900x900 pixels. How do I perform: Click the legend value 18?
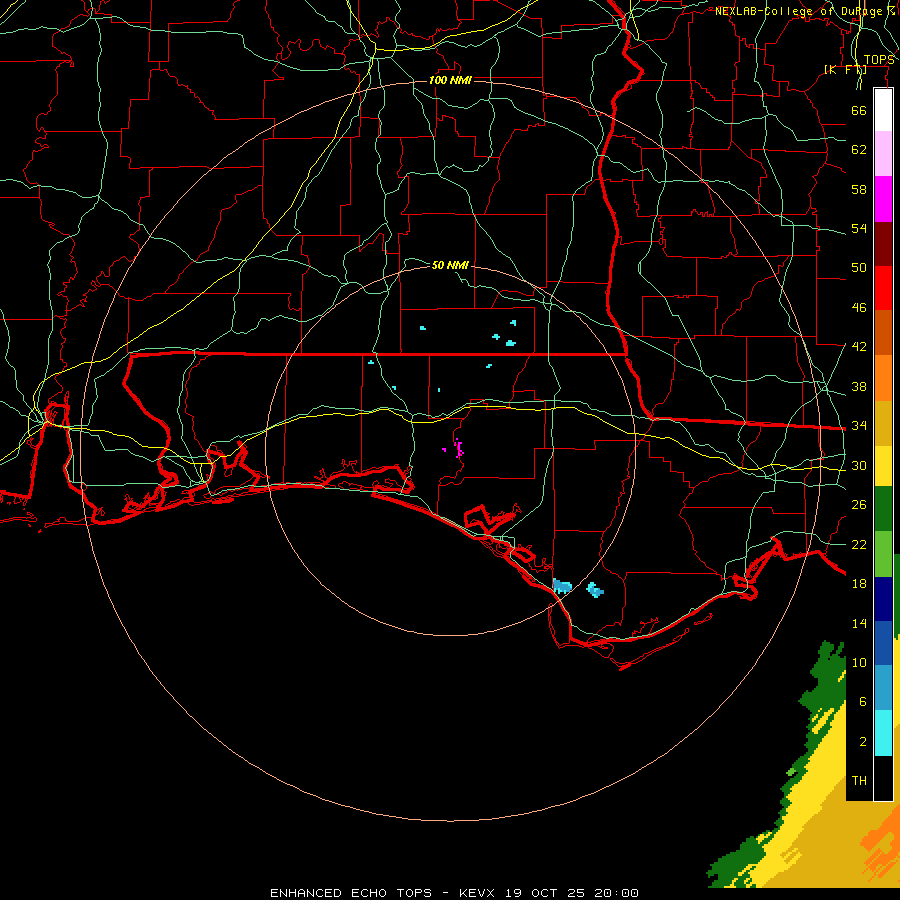(x=859, y=584)
